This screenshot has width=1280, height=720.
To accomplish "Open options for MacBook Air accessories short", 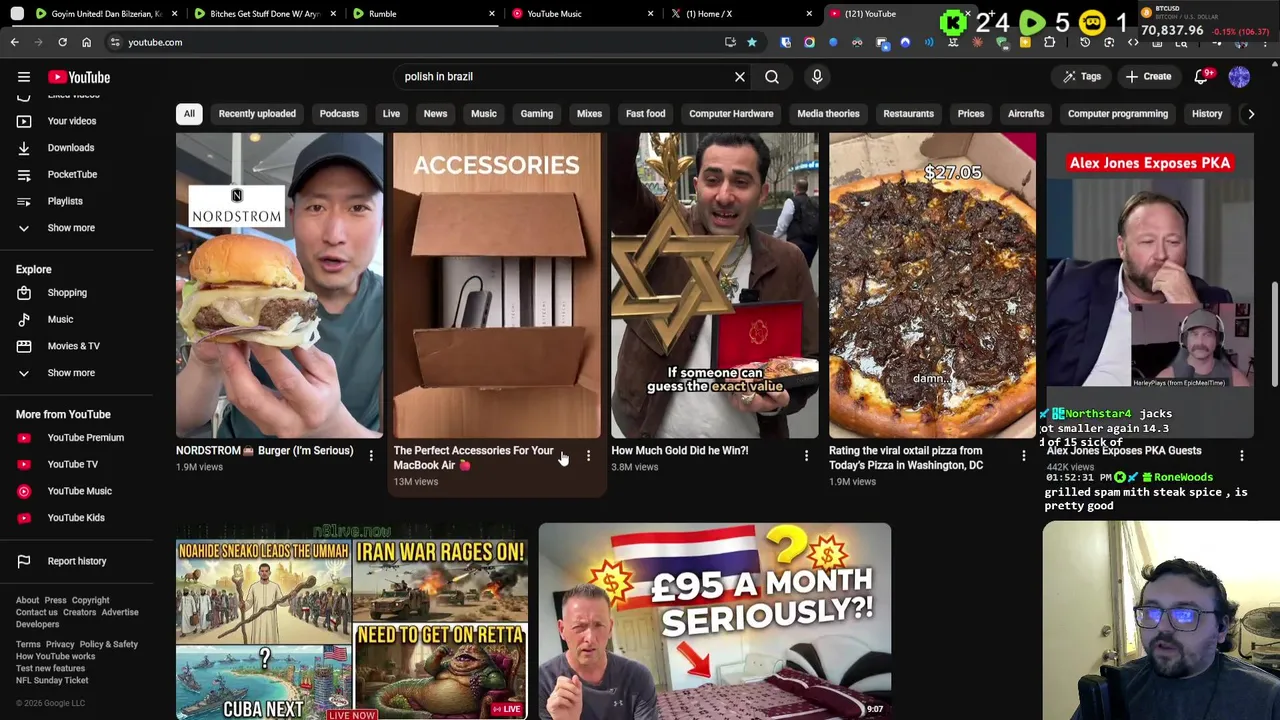I will 588,456.
